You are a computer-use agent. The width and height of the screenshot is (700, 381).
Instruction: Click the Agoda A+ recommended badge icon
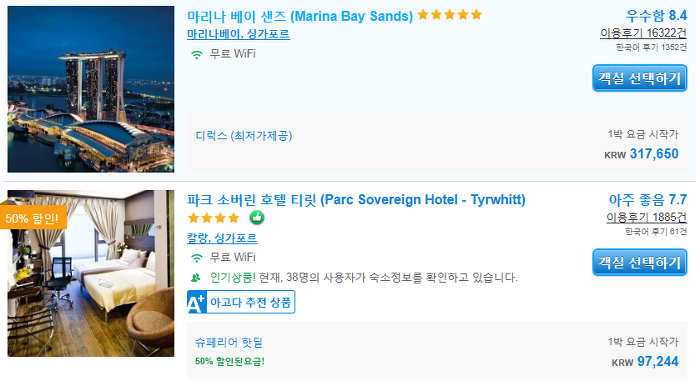196,302
